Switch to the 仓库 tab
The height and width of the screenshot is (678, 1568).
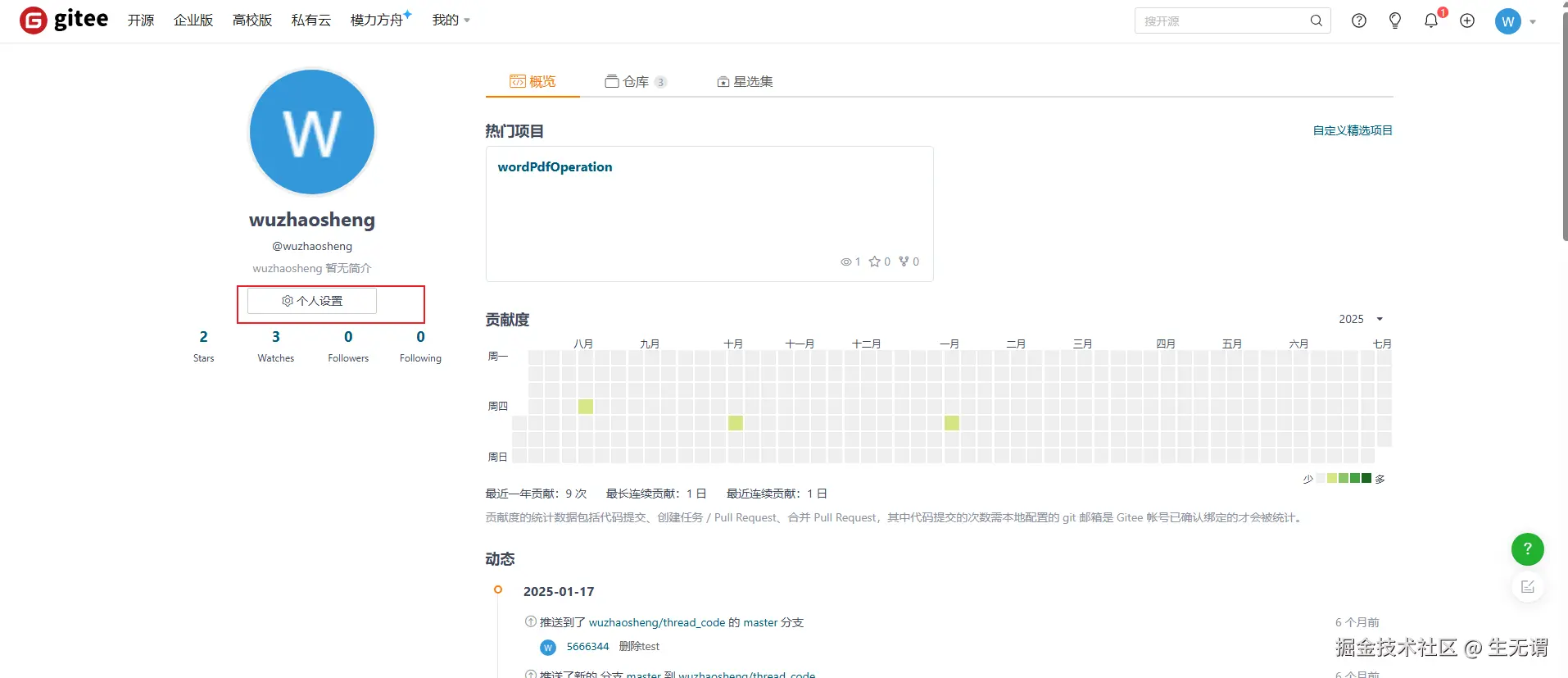click(x=636, y=81)
